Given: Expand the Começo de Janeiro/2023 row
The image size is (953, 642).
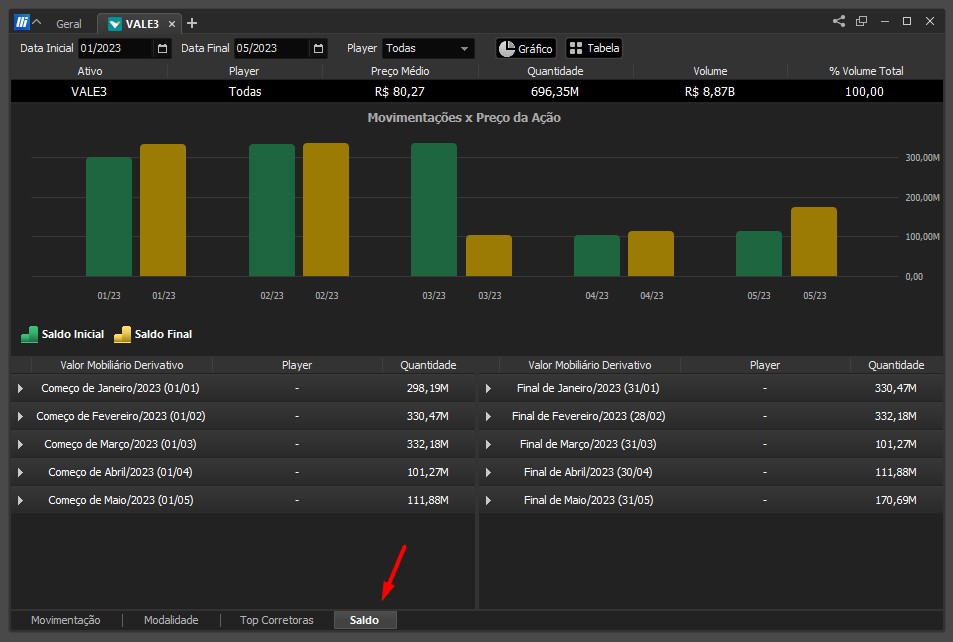Looking at the screenshot, I should click(x=20, y=388).
